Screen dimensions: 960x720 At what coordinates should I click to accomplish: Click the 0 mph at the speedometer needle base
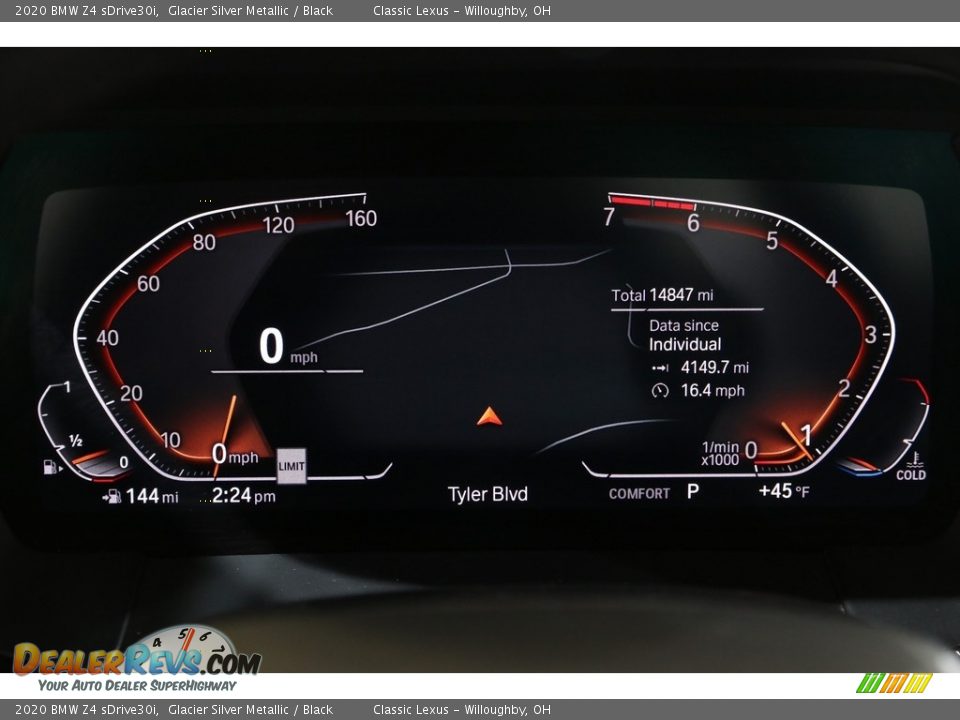coord(235,455)
